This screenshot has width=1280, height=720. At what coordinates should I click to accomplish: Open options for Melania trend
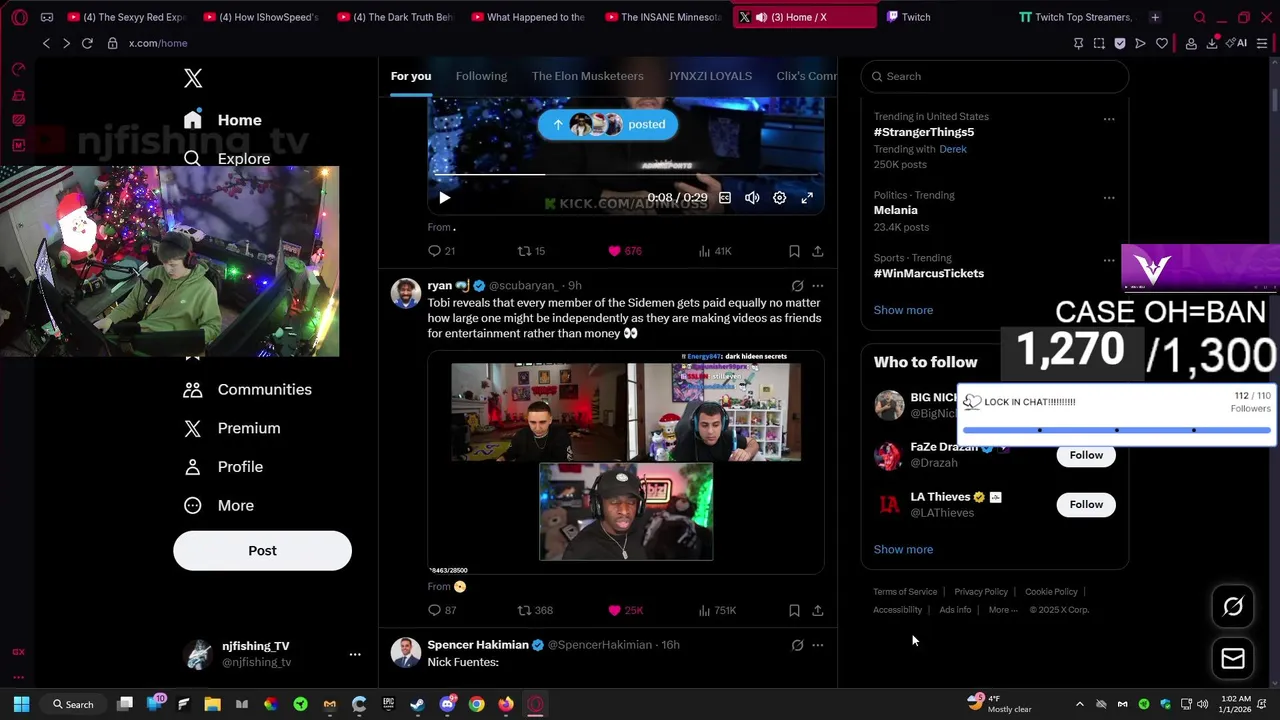[1109, 198]
